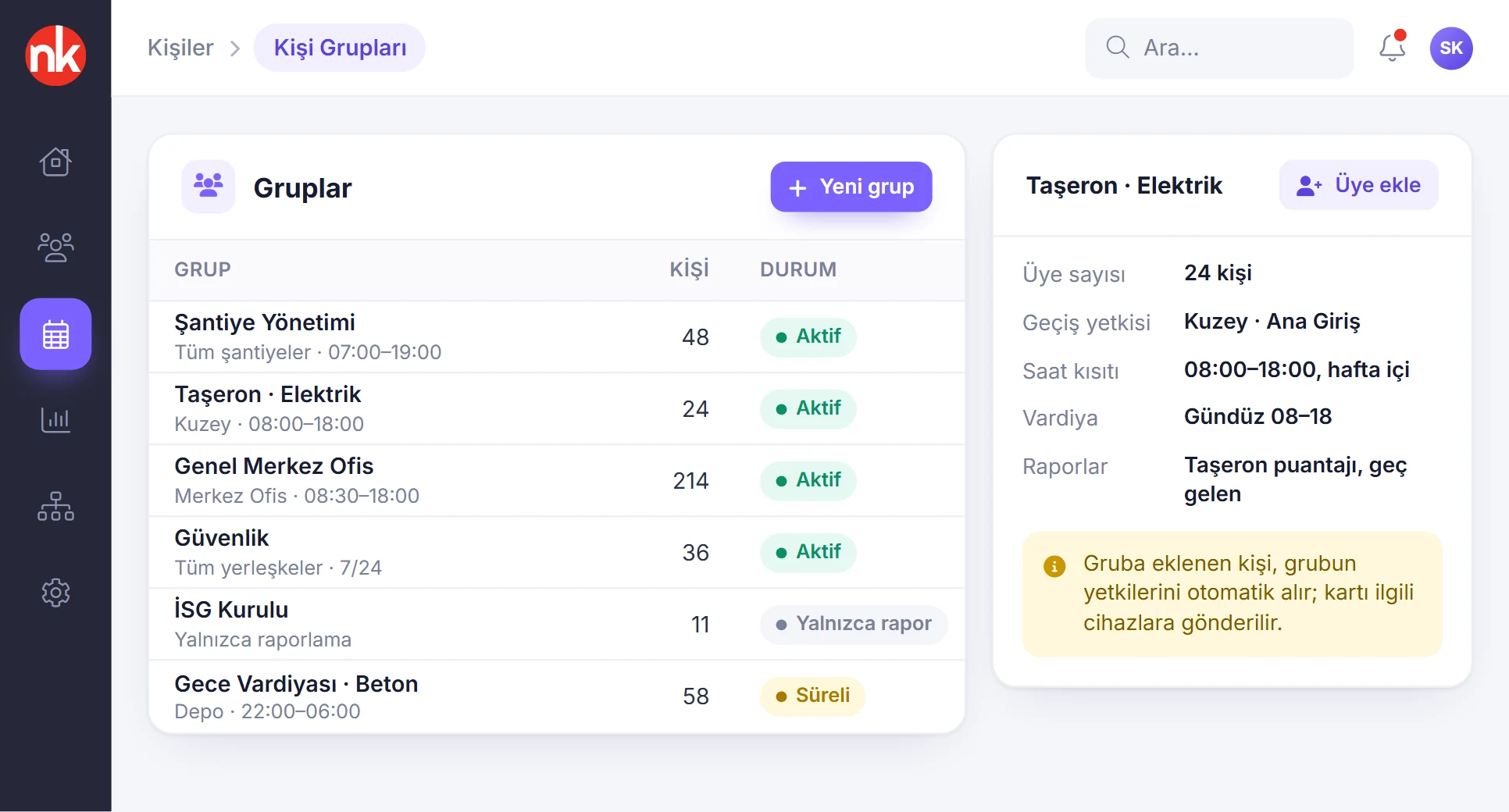Click Aktif badge for Şantiye Yönetimi
The image size is (1509, 812).
coord(808,337)
